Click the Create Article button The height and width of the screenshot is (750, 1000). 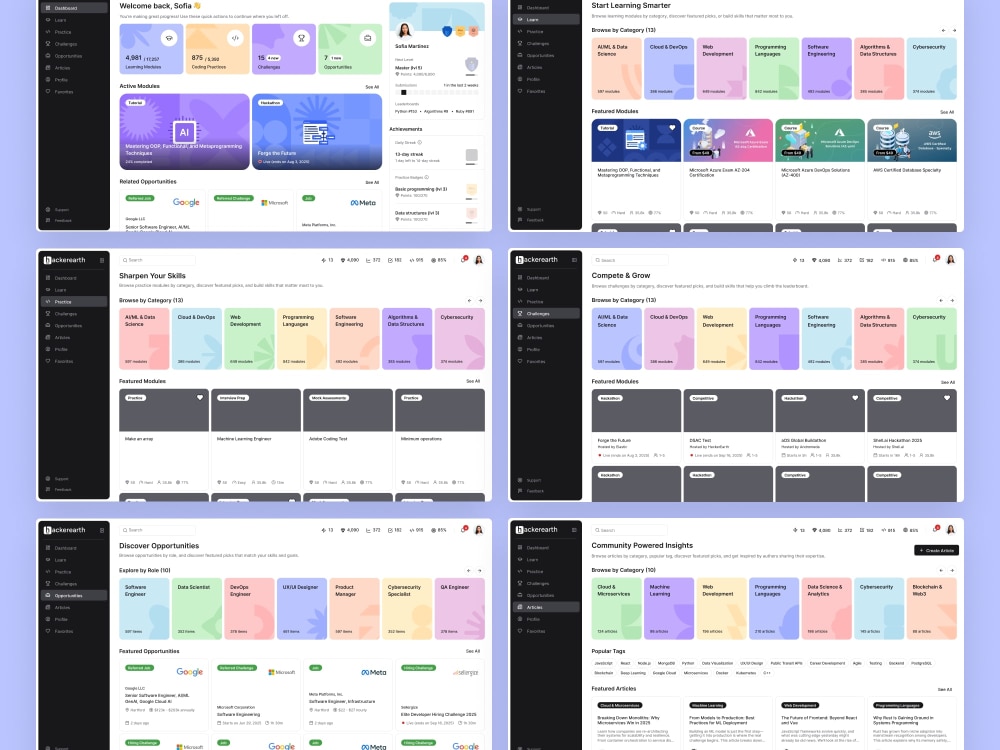936,550
